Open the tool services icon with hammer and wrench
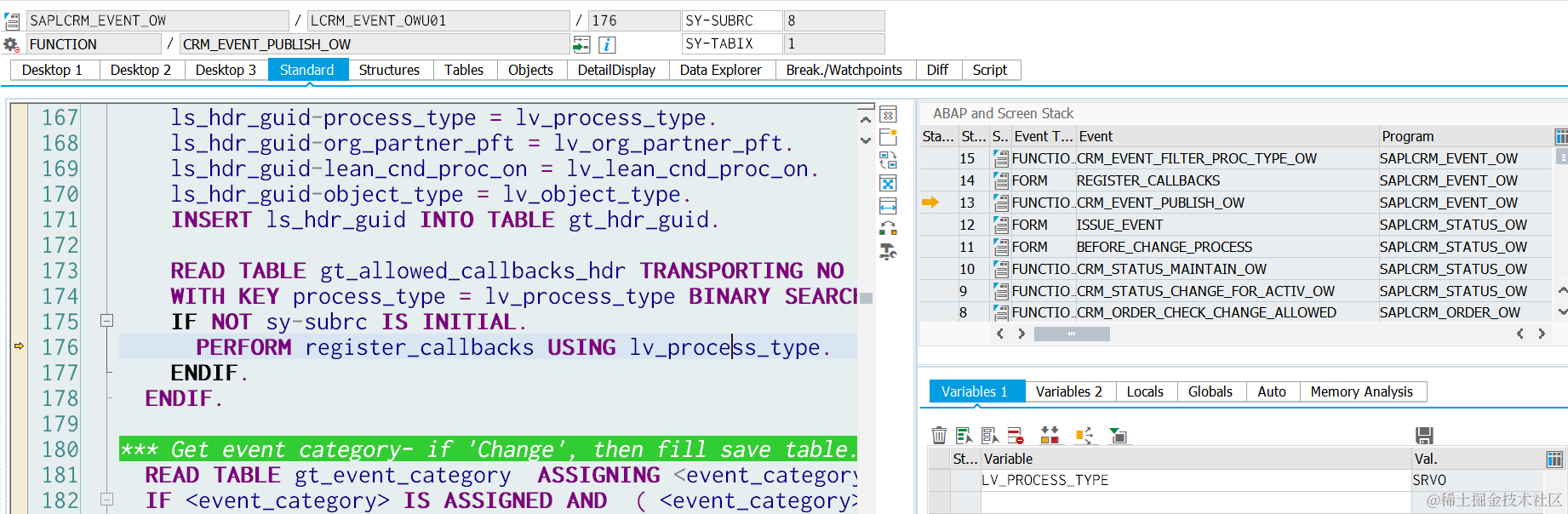The height and width of the screenshot is (514, 1568). pos(888,251)
